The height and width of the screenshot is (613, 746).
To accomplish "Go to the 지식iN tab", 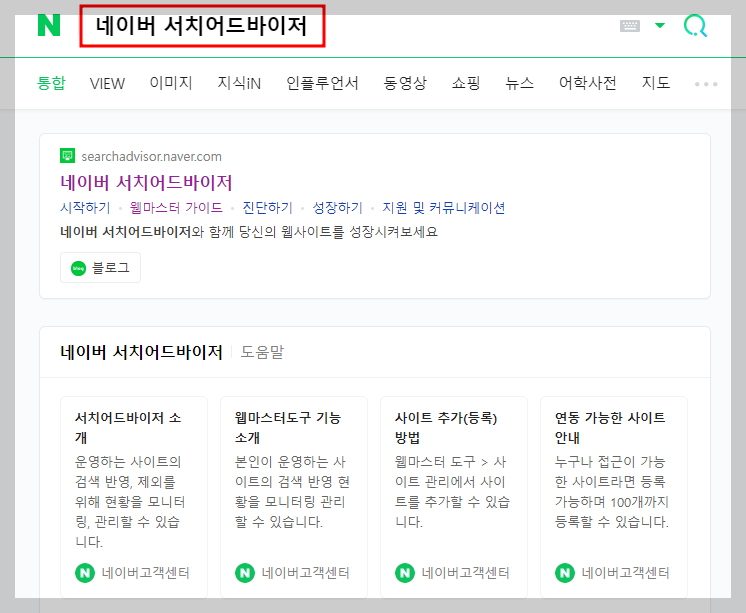I will tap(239, 83).
